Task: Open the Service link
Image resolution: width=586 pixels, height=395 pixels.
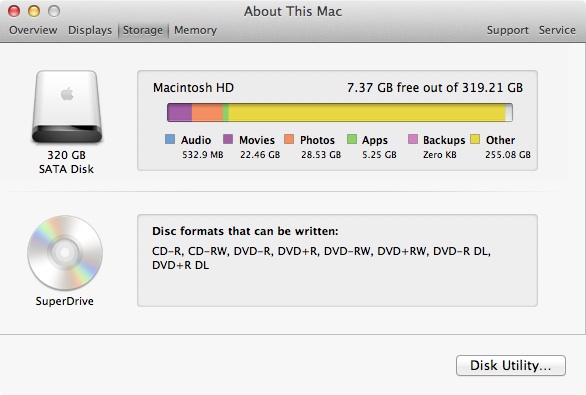Action: click(557, 30)
